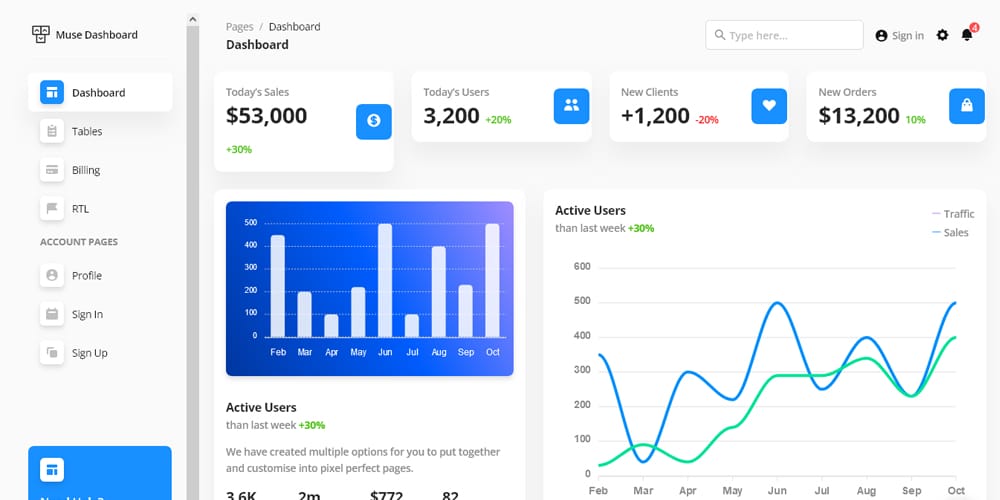Click the Dashboard breadcrumb item
Image resolution: width=1000 pixels, height=500 pixels.
coord(295,27)
